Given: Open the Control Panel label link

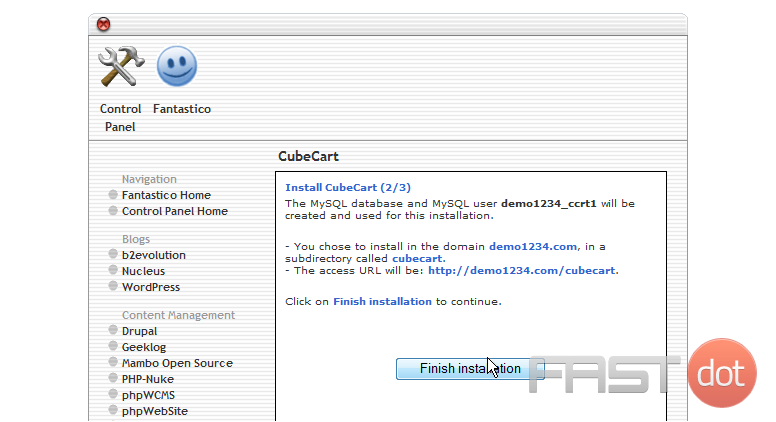Looking at the screenshot, I should pos(120,118).
